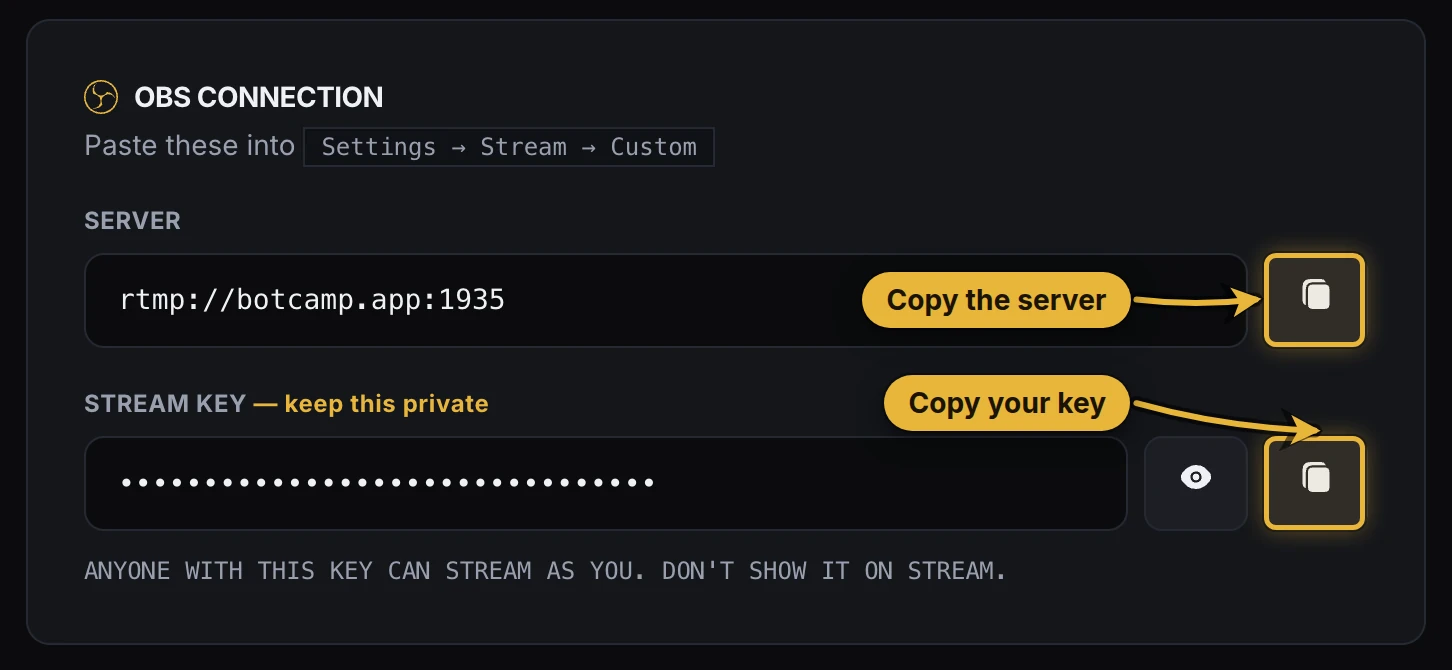Click the STREAM KEY field label
Screen dimensions: 1452x670
[165, 404]
